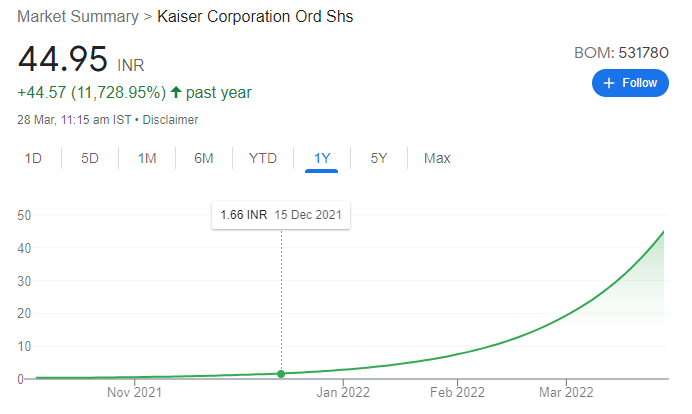The image size is (692, 414).
Task: Show the 1M chart range
Action: [x=147, y=158]
